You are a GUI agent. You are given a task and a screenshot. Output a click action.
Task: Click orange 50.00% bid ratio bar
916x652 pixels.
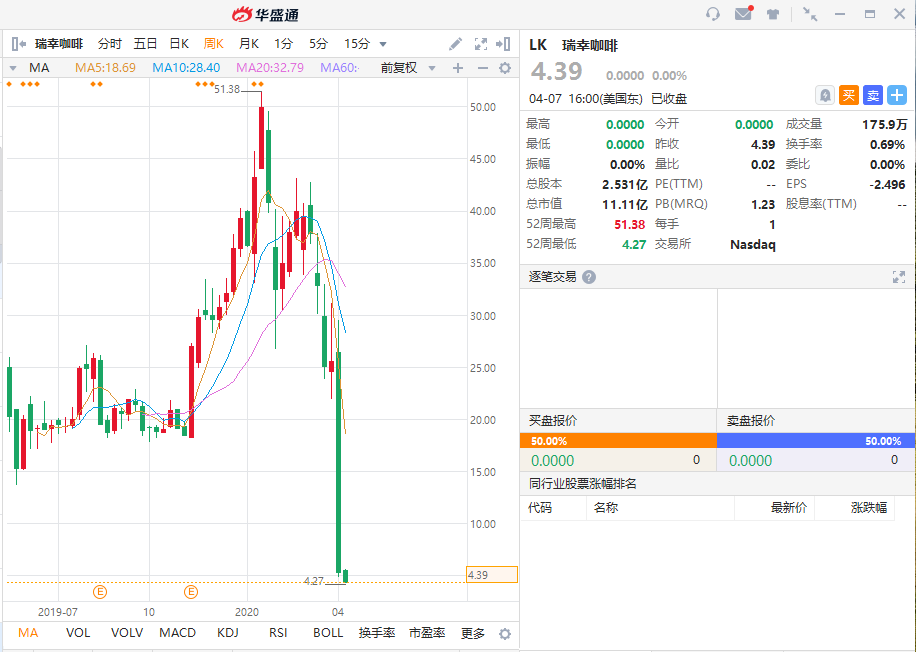coord(618,441)
